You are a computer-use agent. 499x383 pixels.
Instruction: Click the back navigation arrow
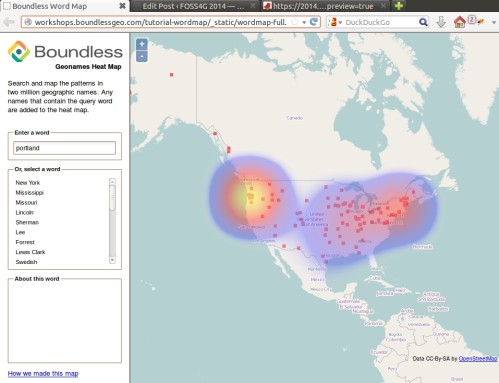(9, 22)
